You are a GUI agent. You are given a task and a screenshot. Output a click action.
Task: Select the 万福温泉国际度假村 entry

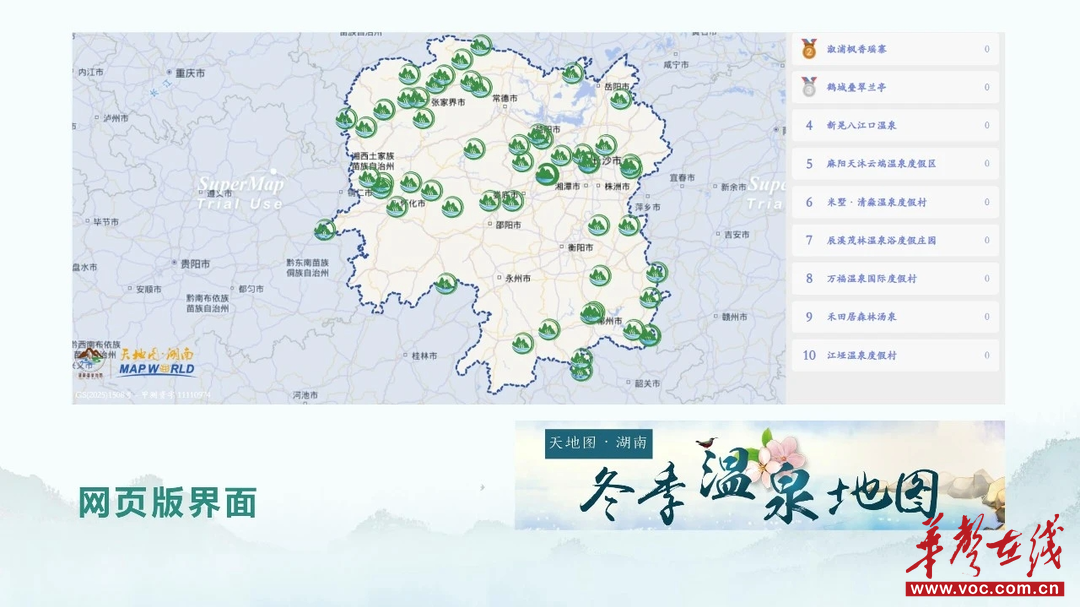point(896,279)
